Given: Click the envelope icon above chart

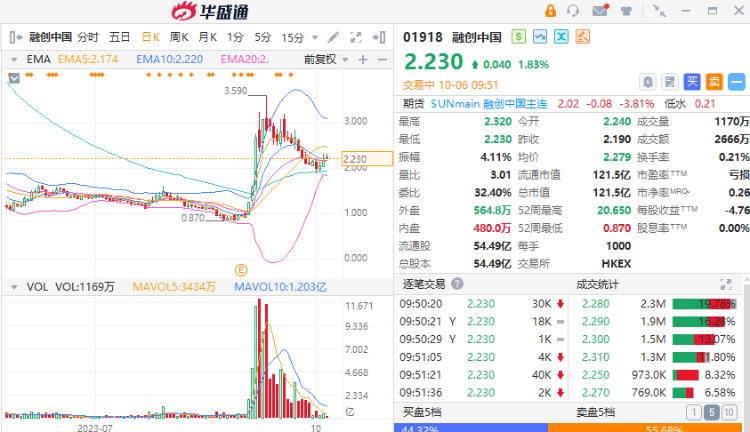Looking at the screenshot, I should coord(14,78).
